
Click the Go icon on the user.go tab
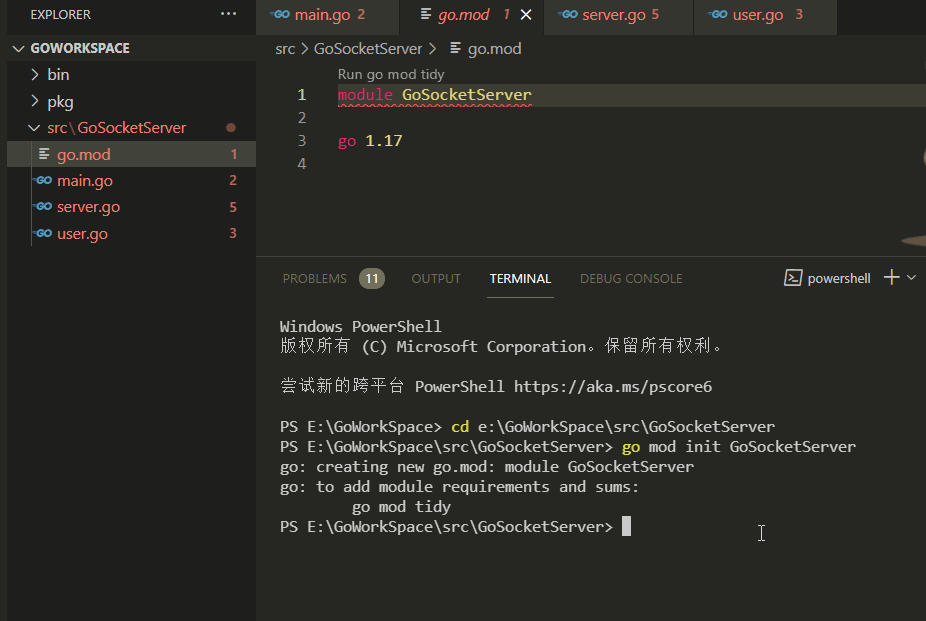[718, 14]
